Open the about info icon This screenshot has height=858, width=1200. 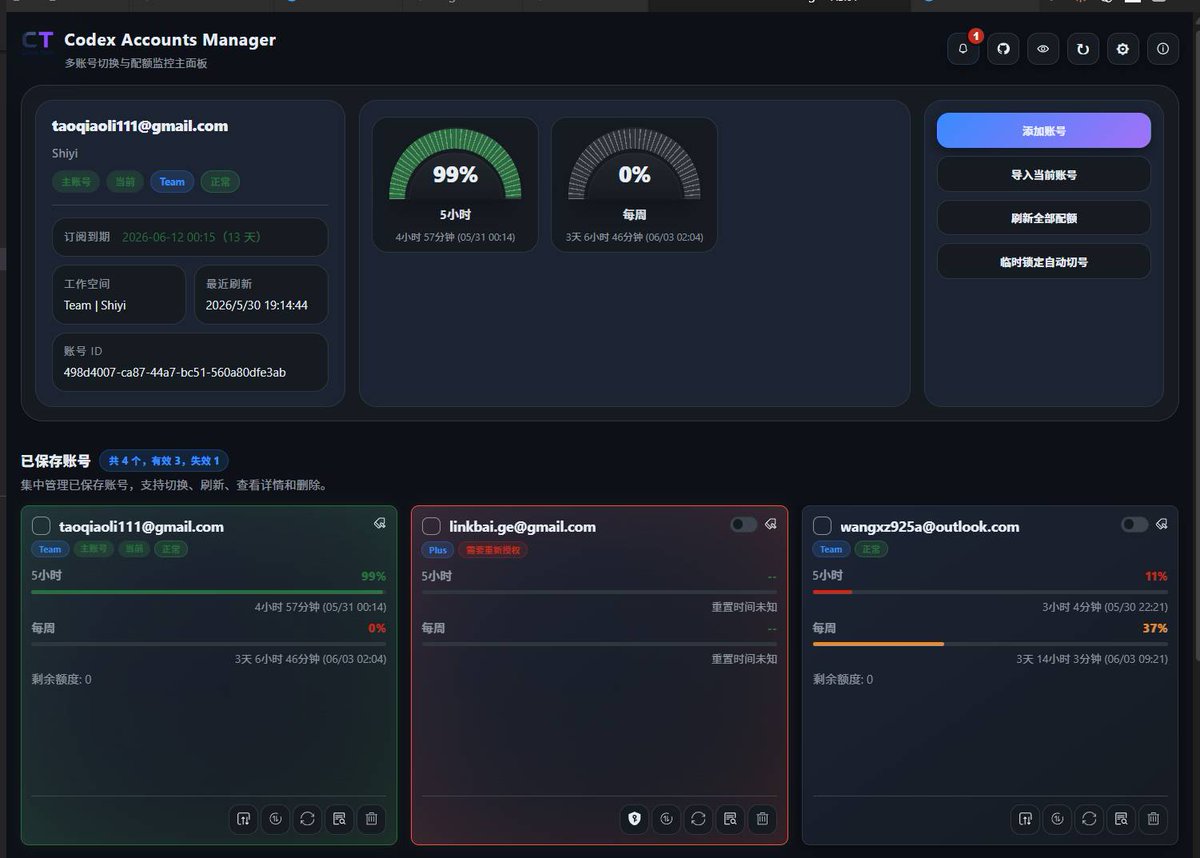[1162, 49]
